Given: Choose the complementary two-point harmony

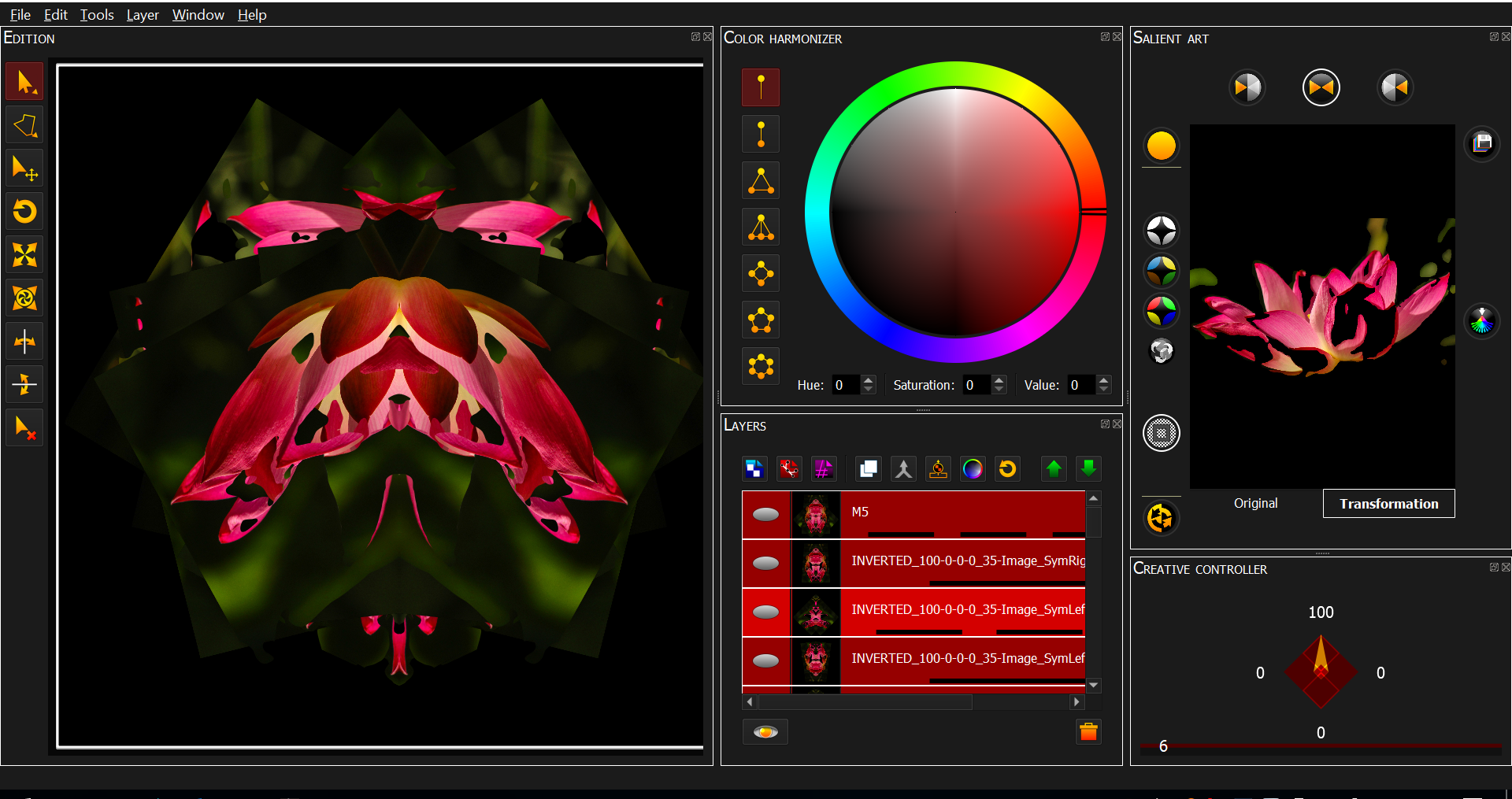Looking at the screenshot, I should (761, 134).
